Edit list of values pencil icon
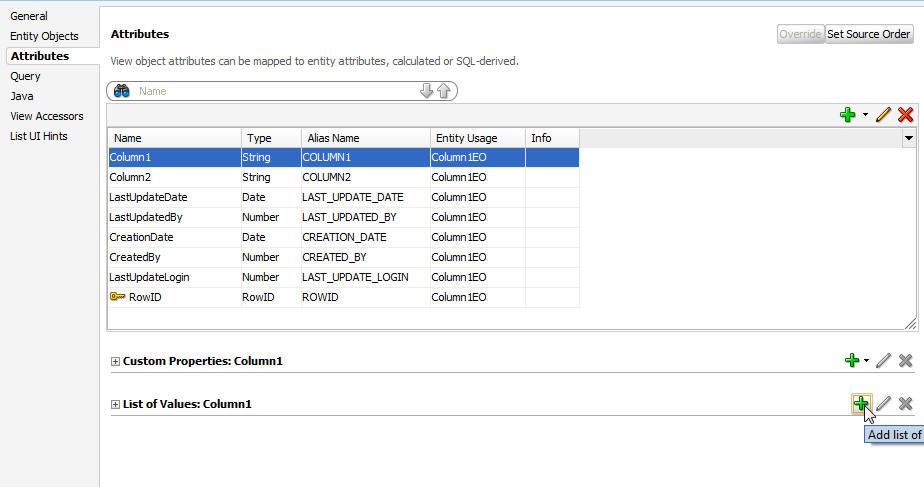This screenshot has height=487, width=924. 883,404
